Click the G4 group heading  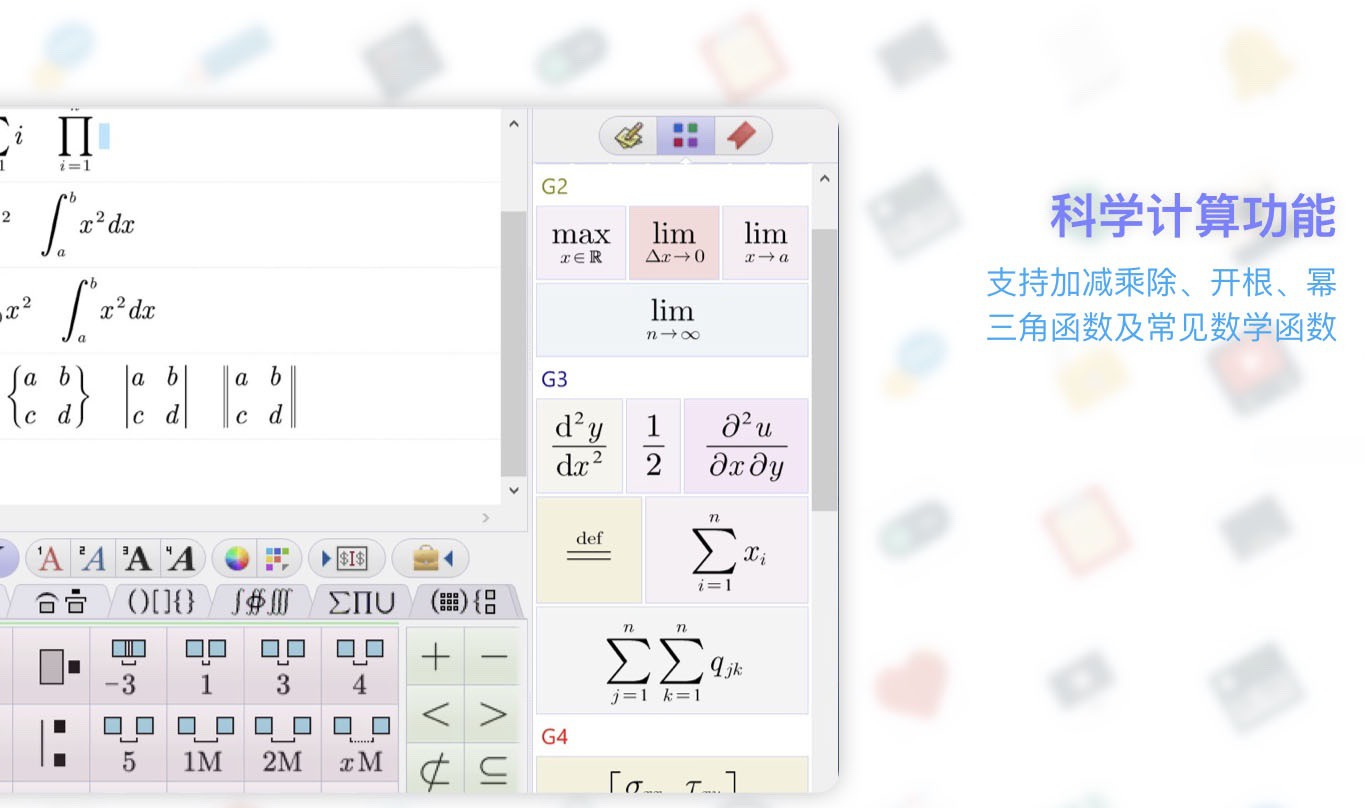click(x=555, y=737)
